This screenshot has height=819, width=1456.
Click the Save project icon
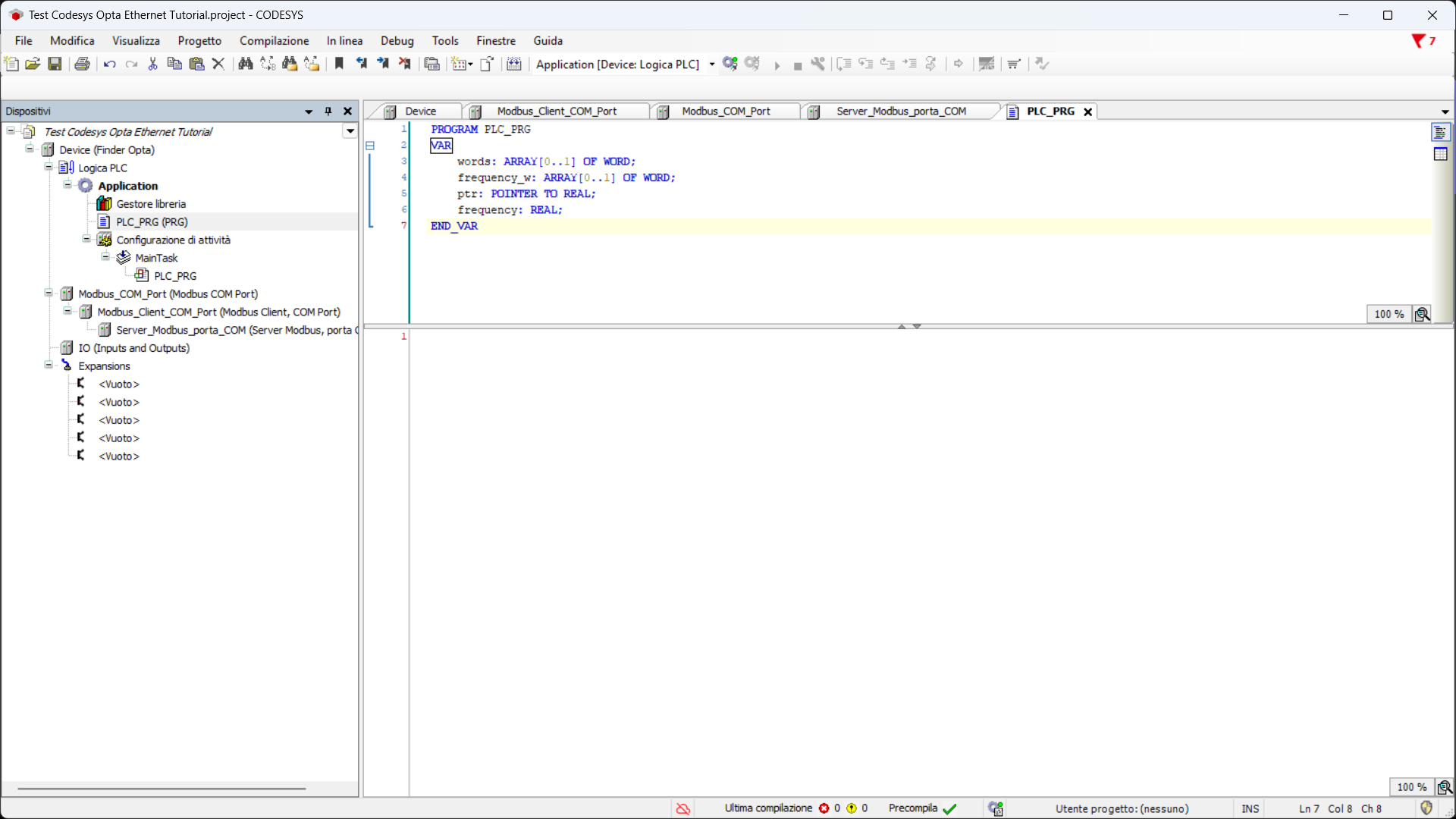(x=55, y=64)
